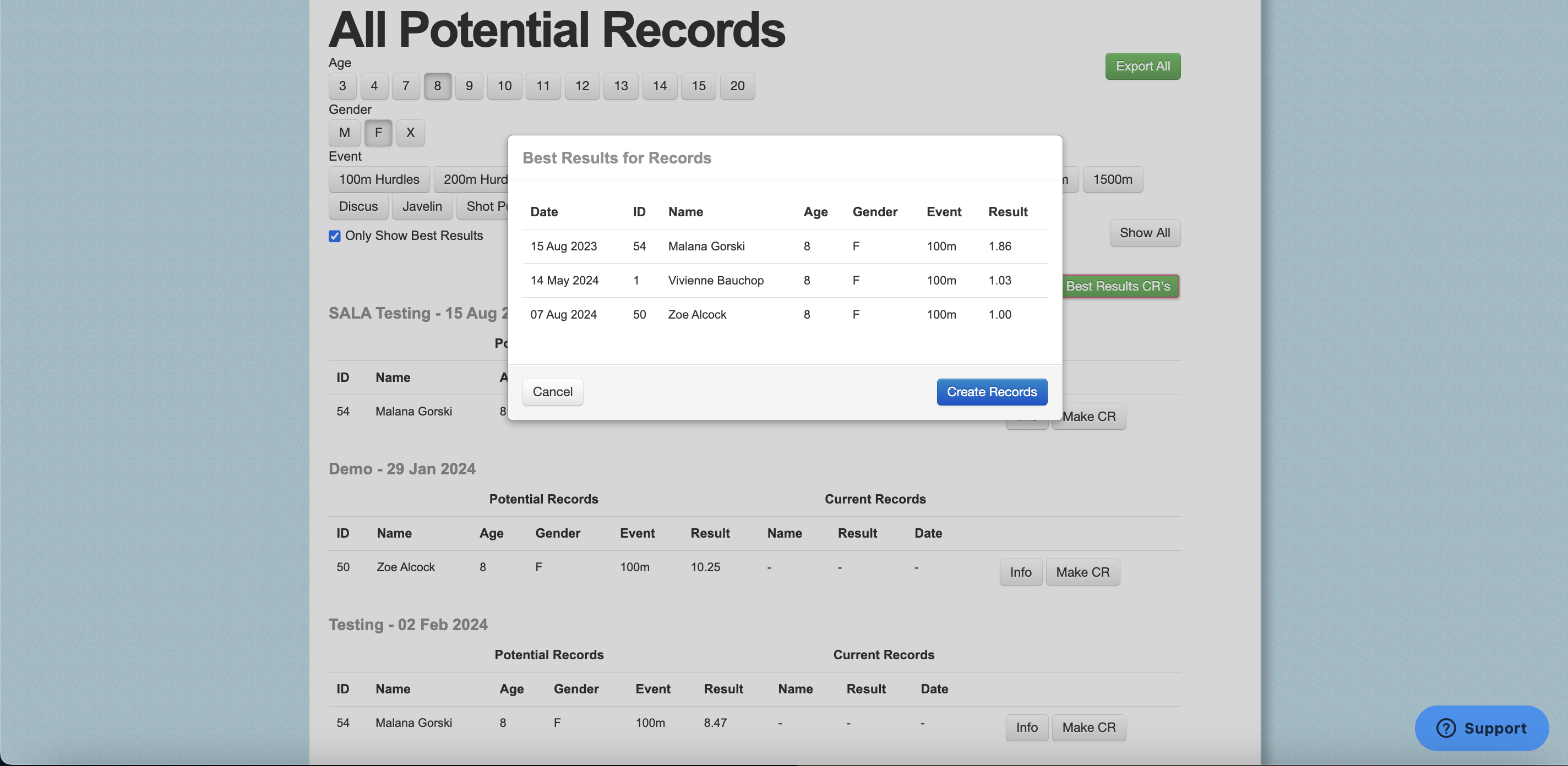The image size is (1568, 766).
Task: Open the Support help widget
Action: pyautogui.click(x=1482, y=727)
